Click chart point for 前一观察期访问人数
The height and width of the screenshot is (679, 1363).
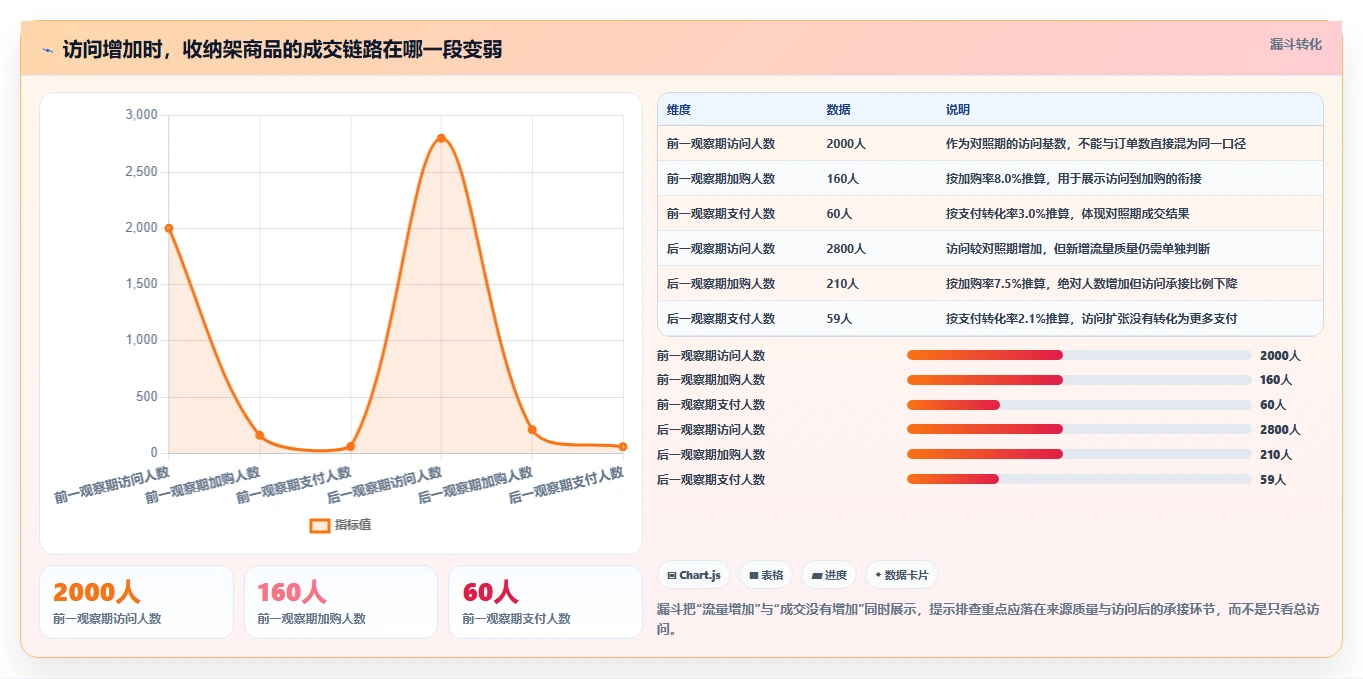coord(169,228)
